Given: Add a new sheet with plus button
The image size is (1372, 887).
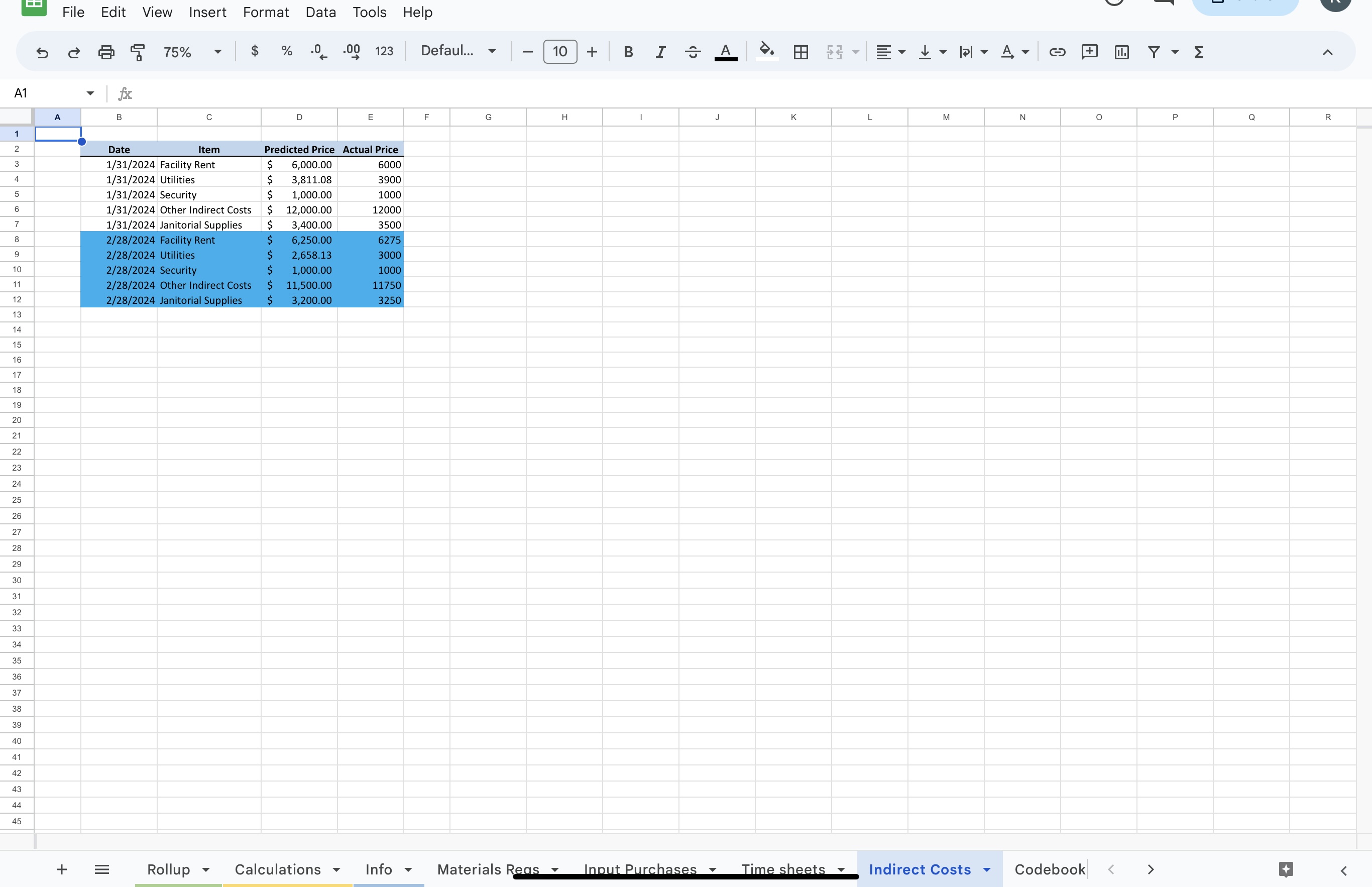Looking at the screenshot, I should [62, 870].
